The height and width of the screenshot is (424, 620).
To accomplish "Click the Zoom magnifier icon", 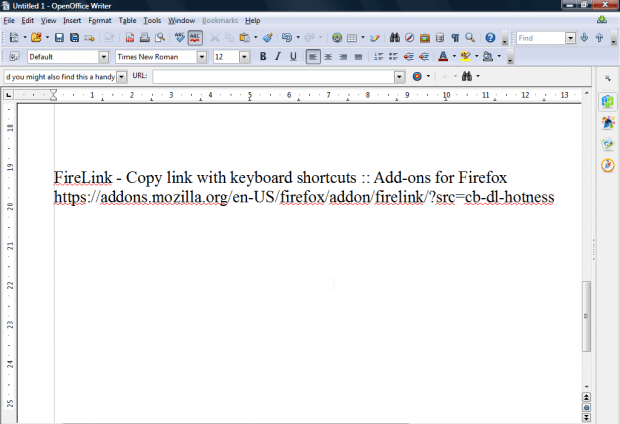I will tap(470, 38).
